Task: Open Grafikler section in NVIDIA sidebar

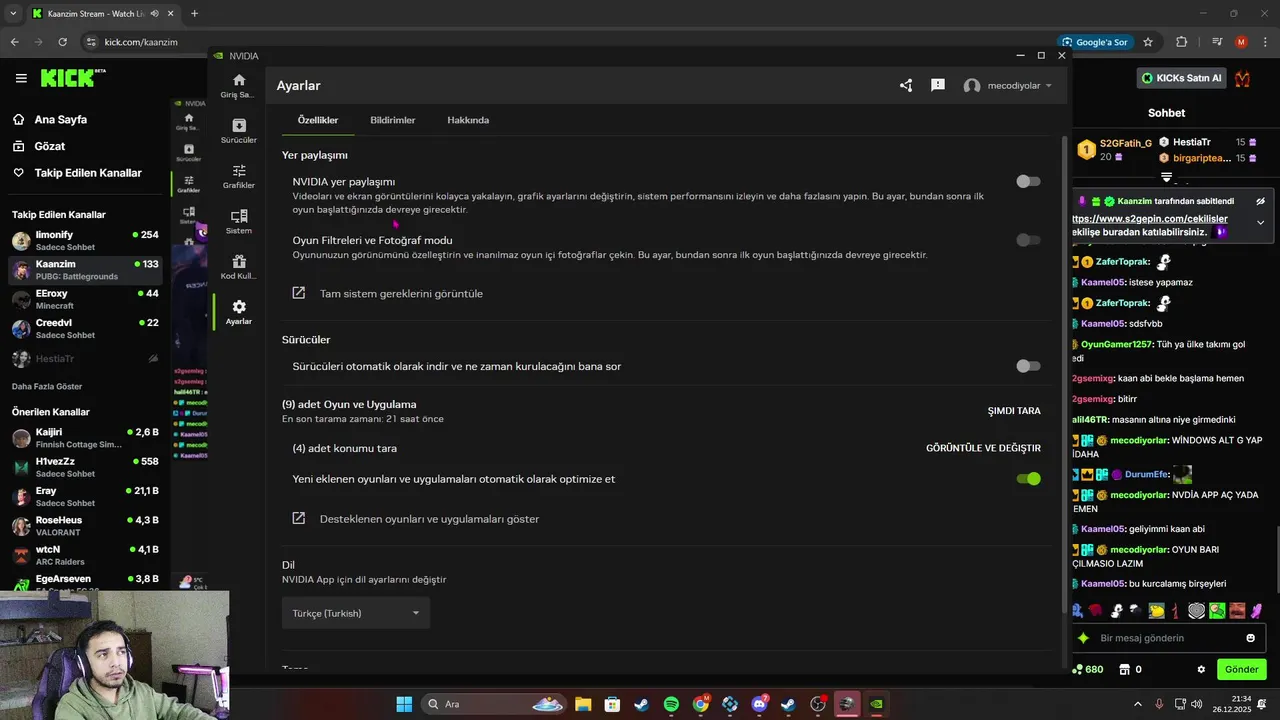Action: pos(239,176)
